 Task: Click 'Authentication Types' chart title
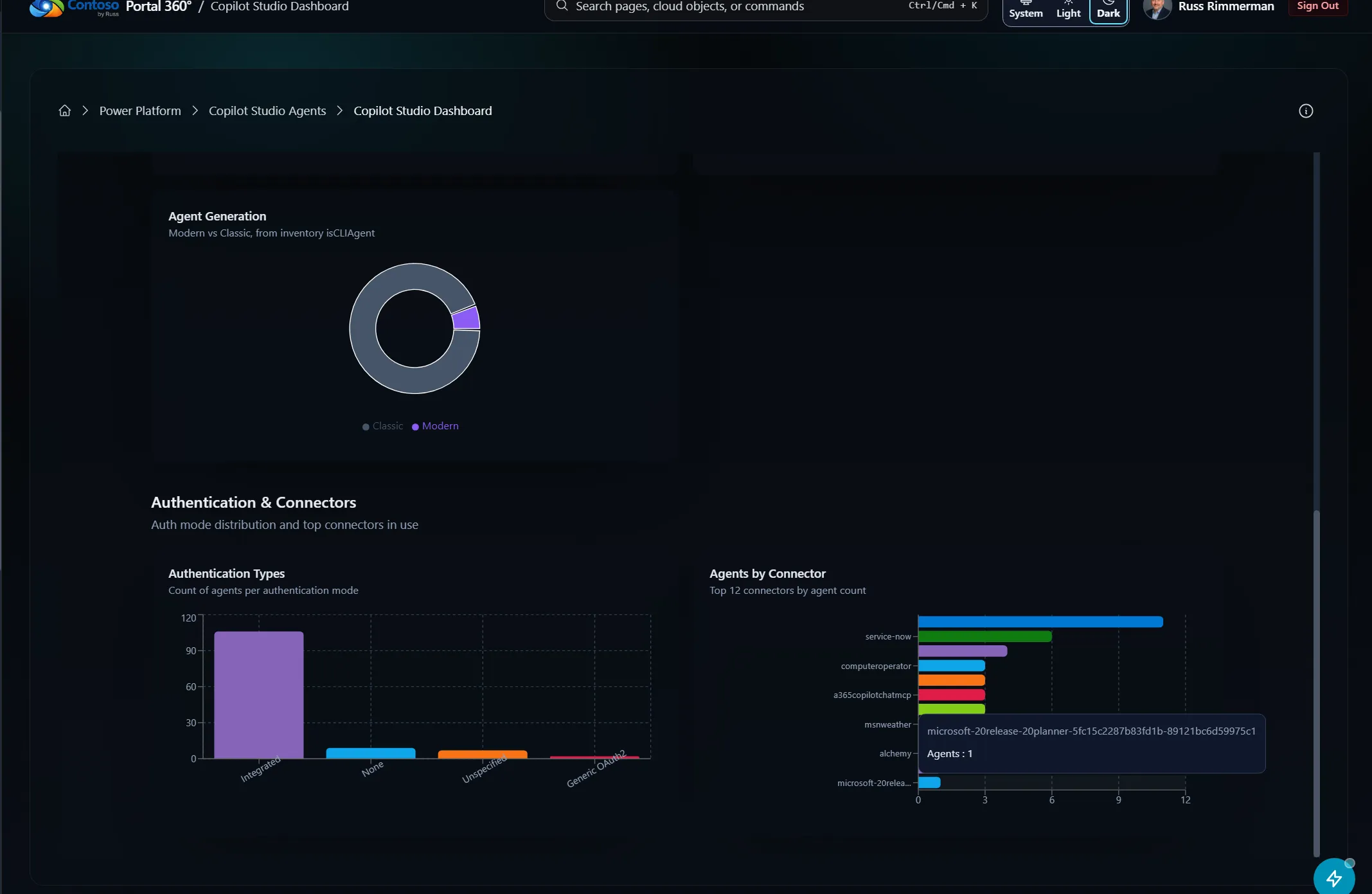(x=226, y=573)
